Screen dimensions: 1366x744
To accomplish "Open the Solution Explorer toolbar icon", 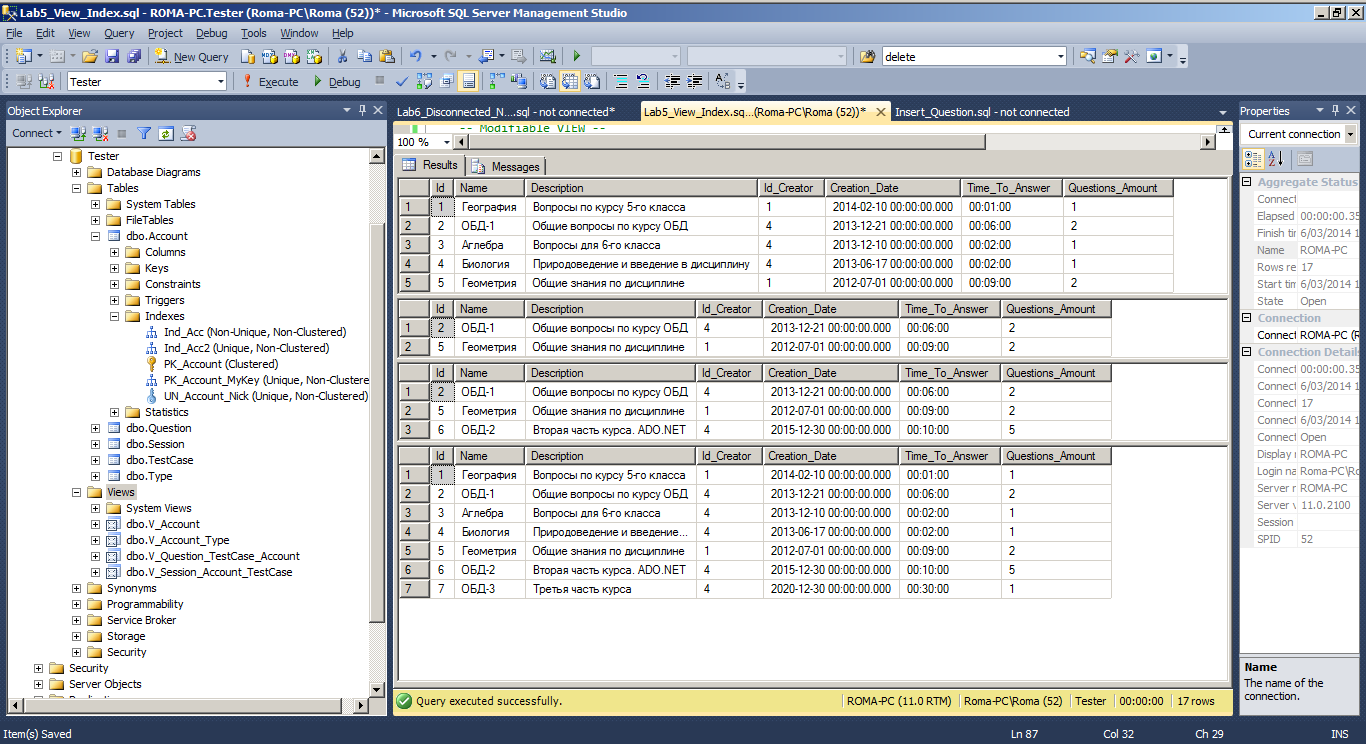I will tap(1088, 57).
